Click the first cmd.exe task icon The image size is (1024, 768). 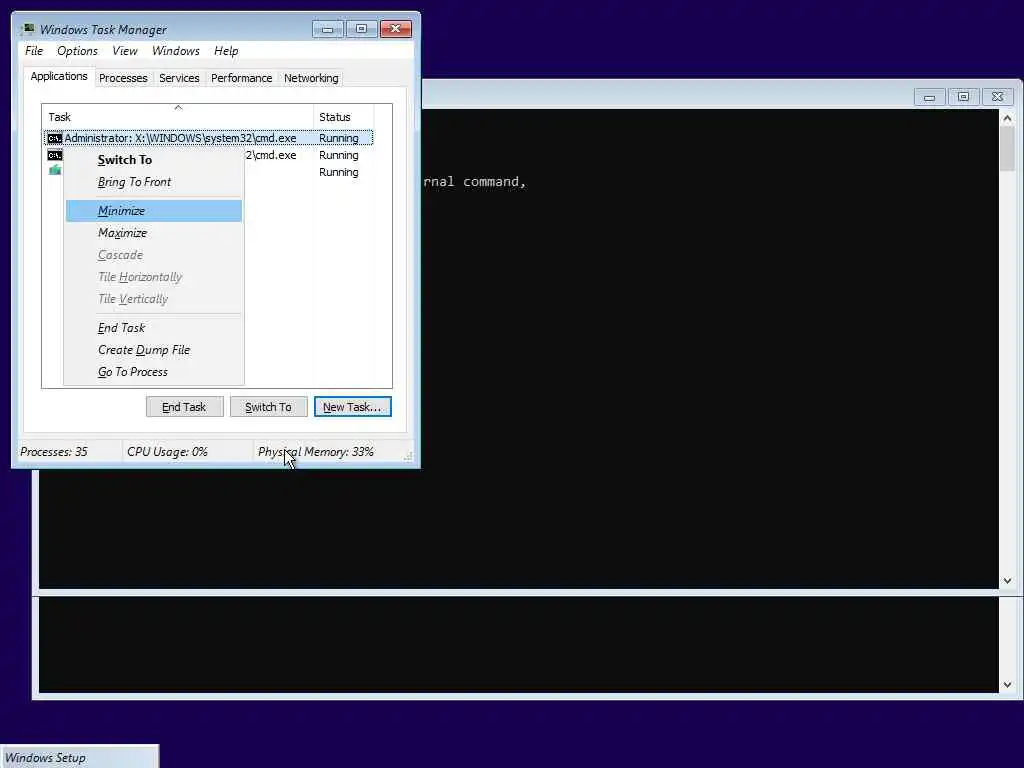(x=55, y=138)
